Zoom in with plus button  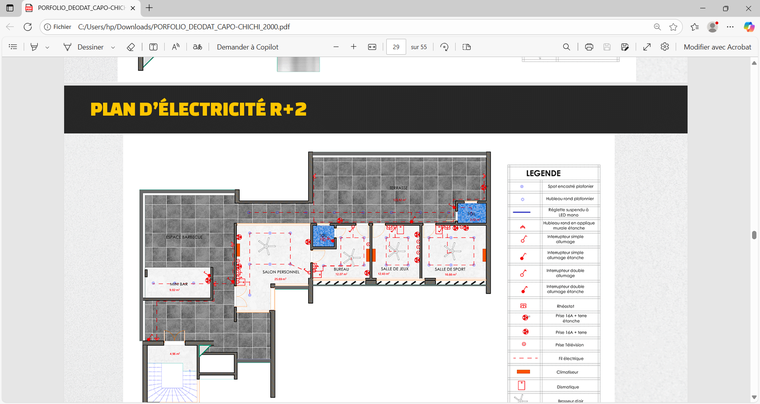(353, 47)
